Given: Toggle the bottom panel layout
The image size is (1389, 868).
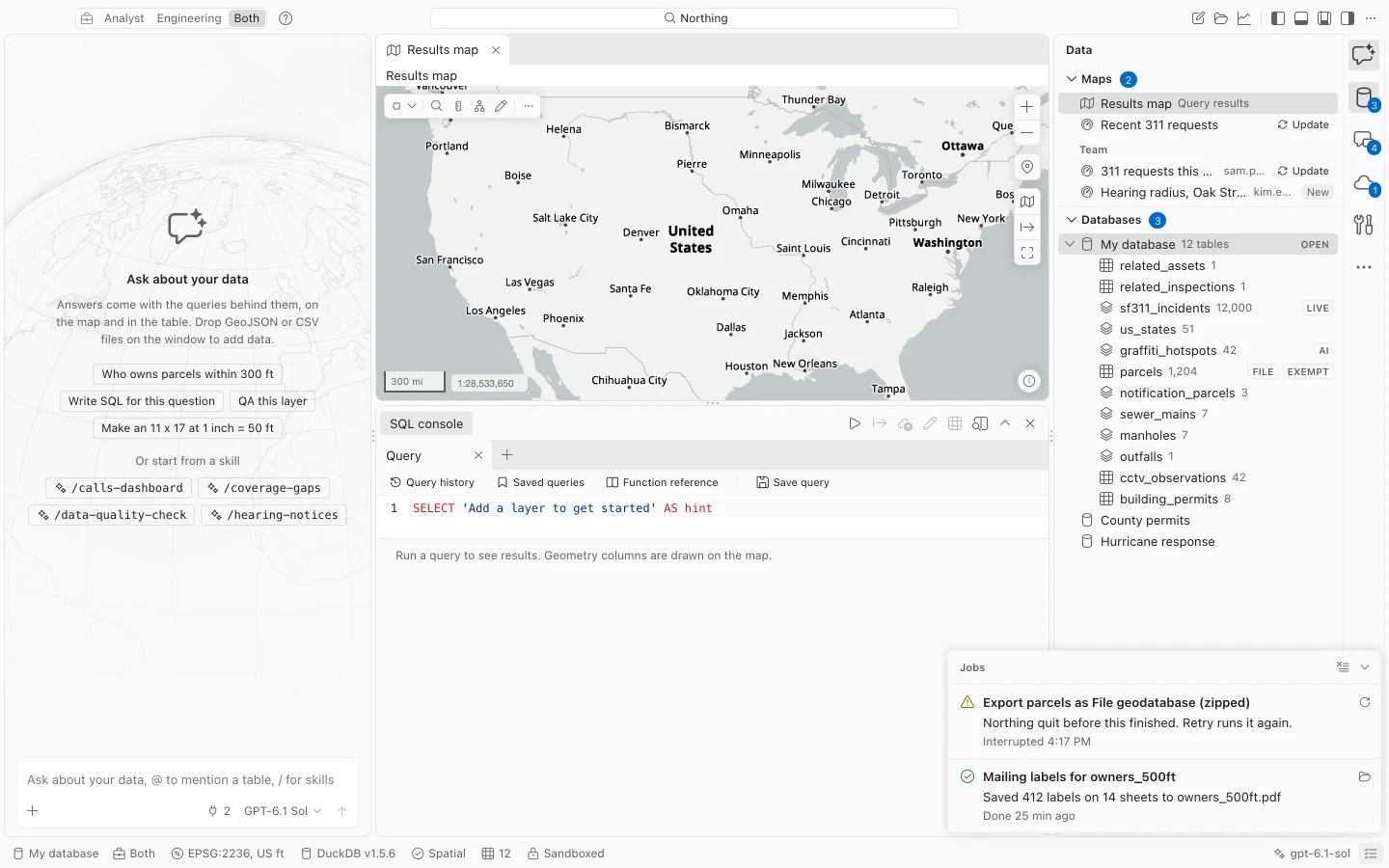Looking at the screenshot, I should click(1301, 18).
